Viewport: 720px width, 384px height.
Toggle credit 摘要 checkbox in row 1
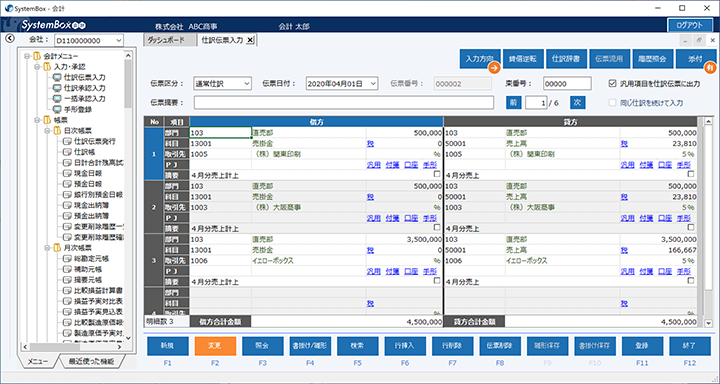(x=691, y=174)
